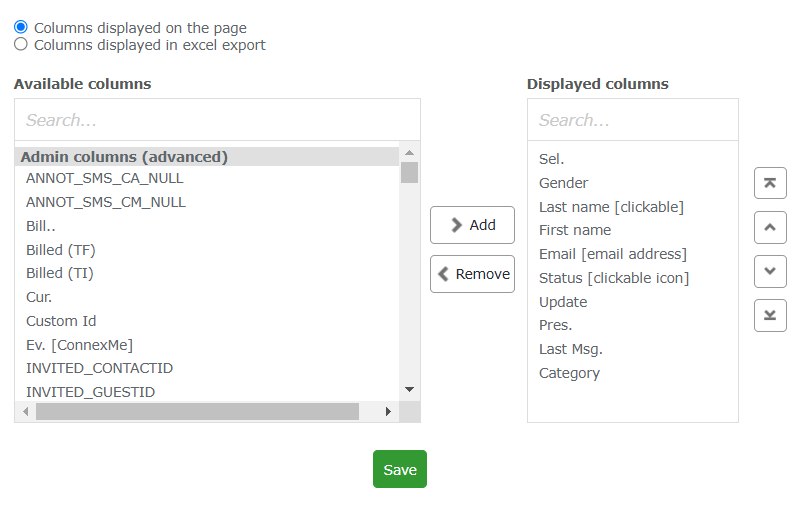The image size is (795, 505).
Task: Focus the Available columns search field
Action: click(217, 120)
